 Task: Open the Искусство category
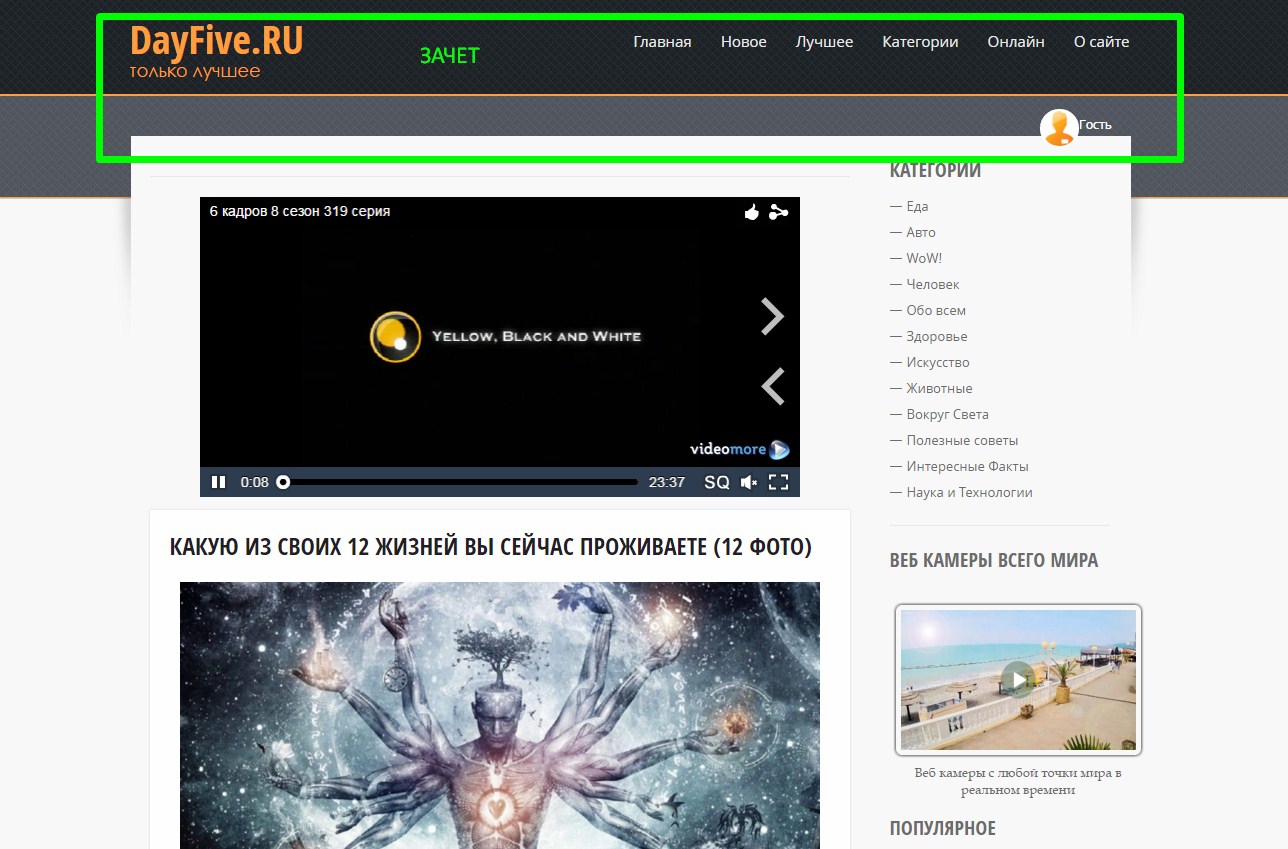[938, 362]
